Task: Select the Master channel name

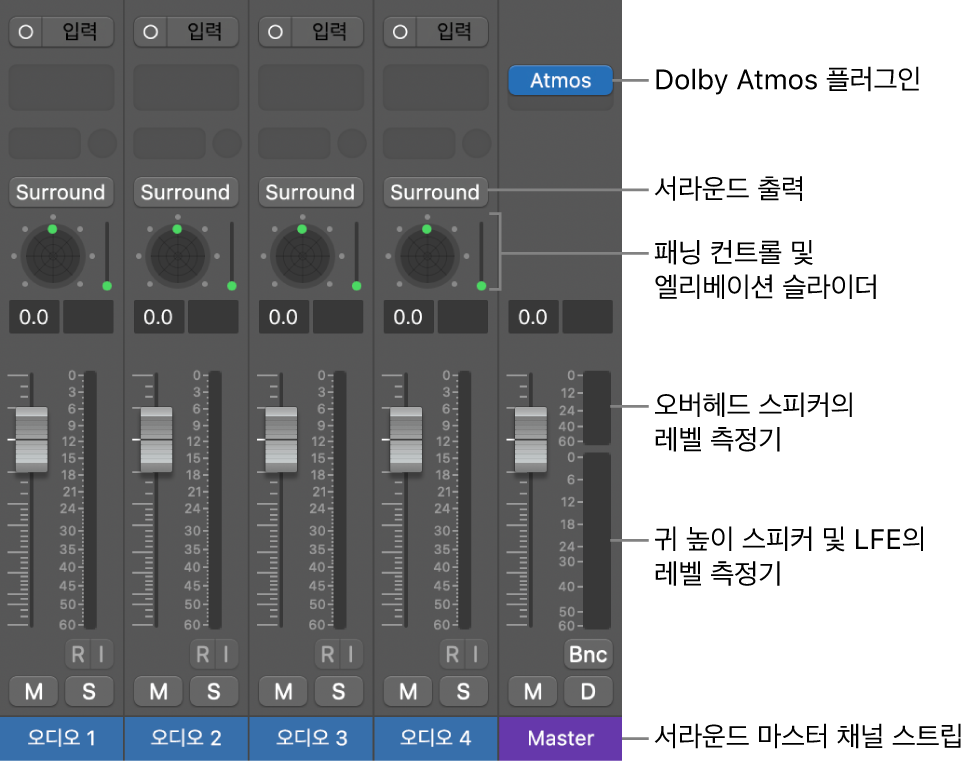Action: (560, 738)
